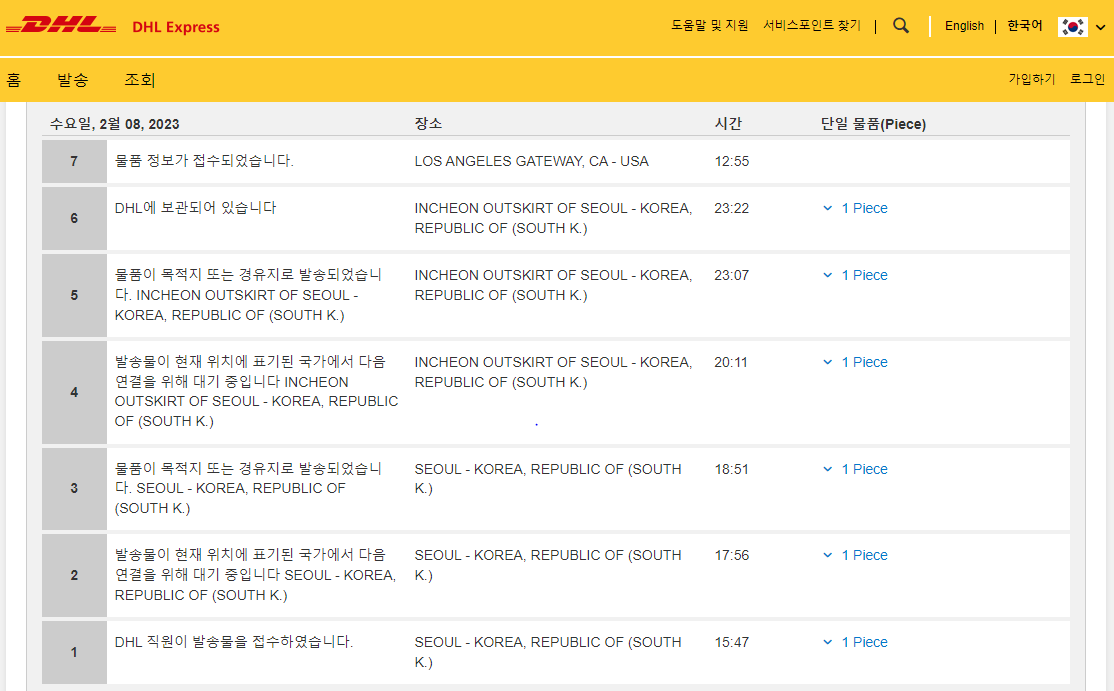Viewport: 1114px width, 691px height.
Task: Select row 2 waiting status text for SEOUL
Action: coord(256,575)
